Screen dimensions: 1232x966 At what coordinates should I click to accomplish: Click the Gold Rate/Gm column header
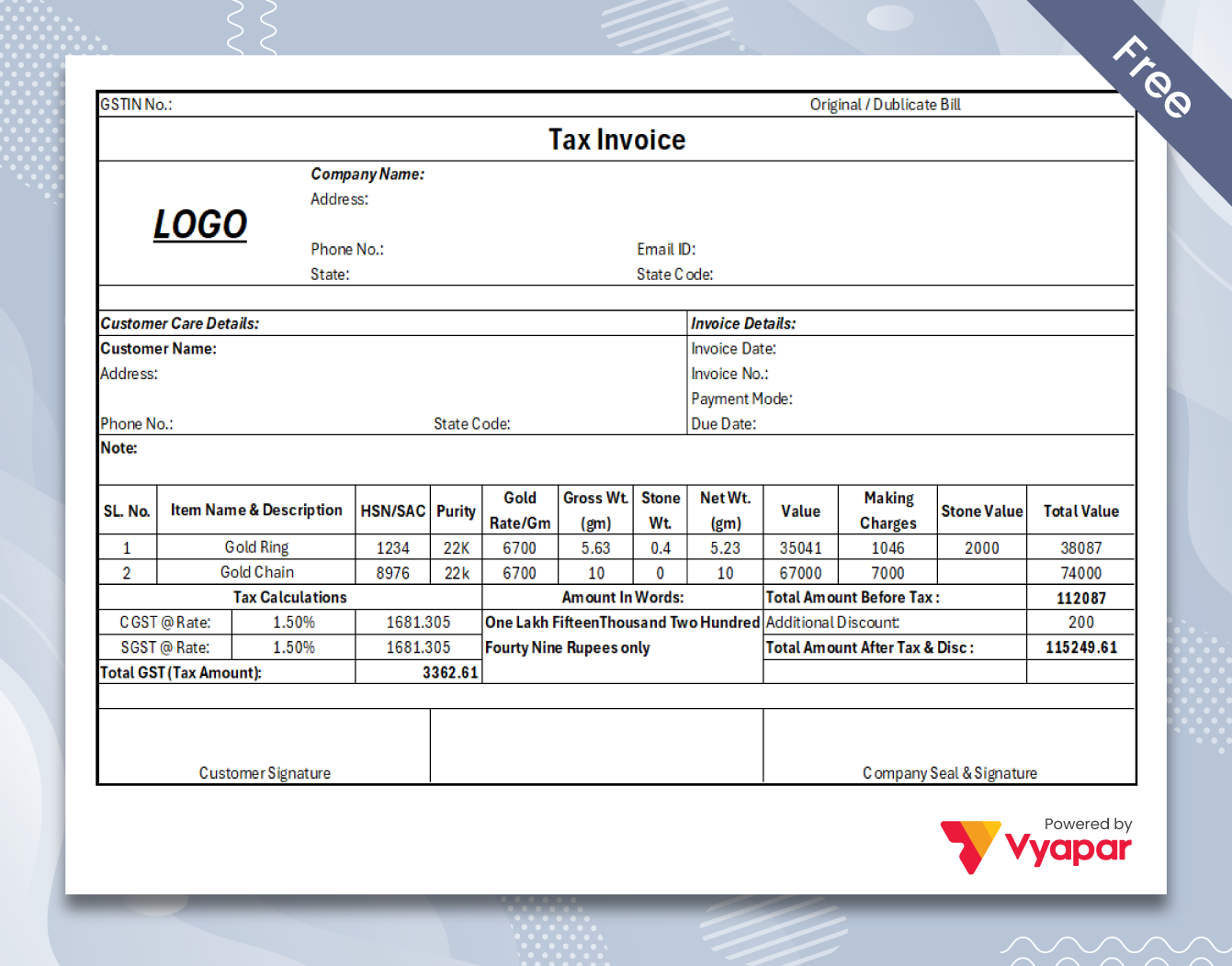coord(520,511)
